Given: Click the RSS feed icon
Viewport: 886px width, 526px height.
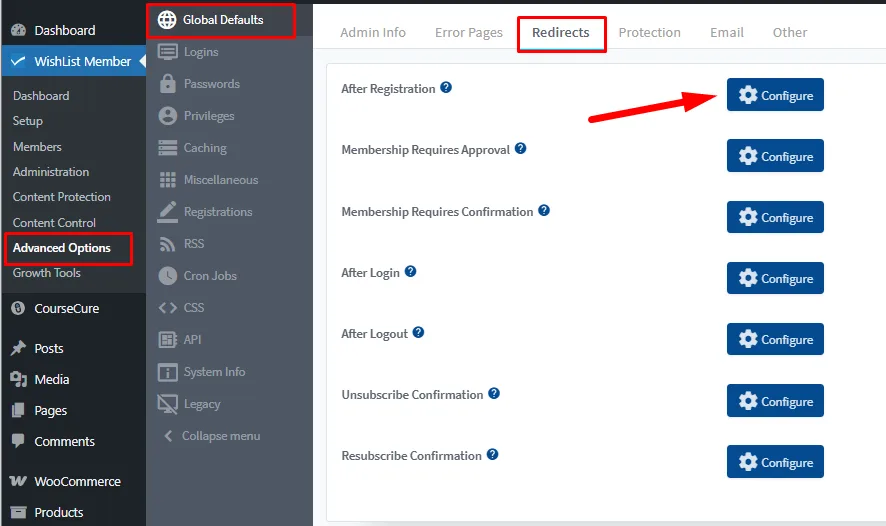Looking at the screenshot, I should coord(167,244).
